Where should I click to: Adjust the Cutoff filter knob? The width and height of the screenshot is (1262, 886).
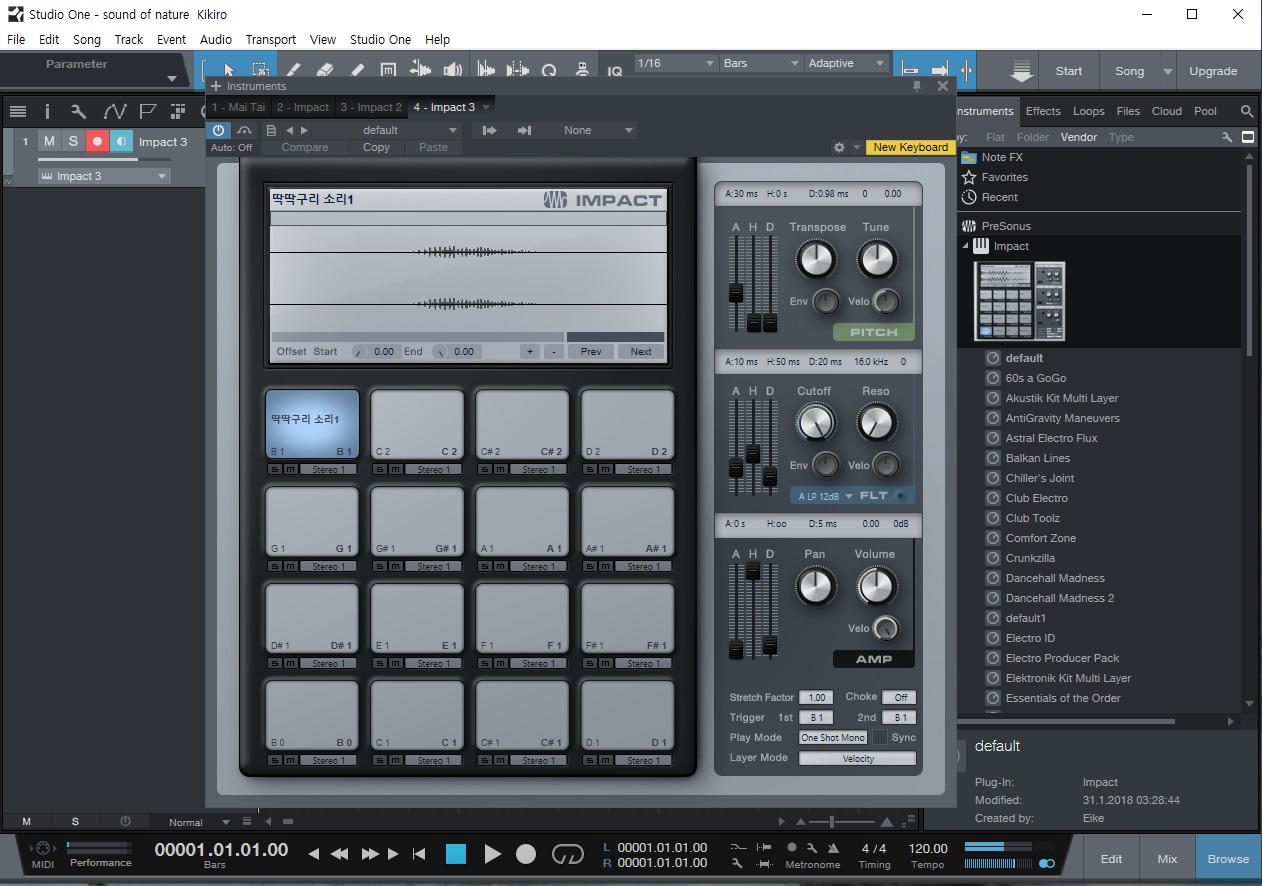815,424
